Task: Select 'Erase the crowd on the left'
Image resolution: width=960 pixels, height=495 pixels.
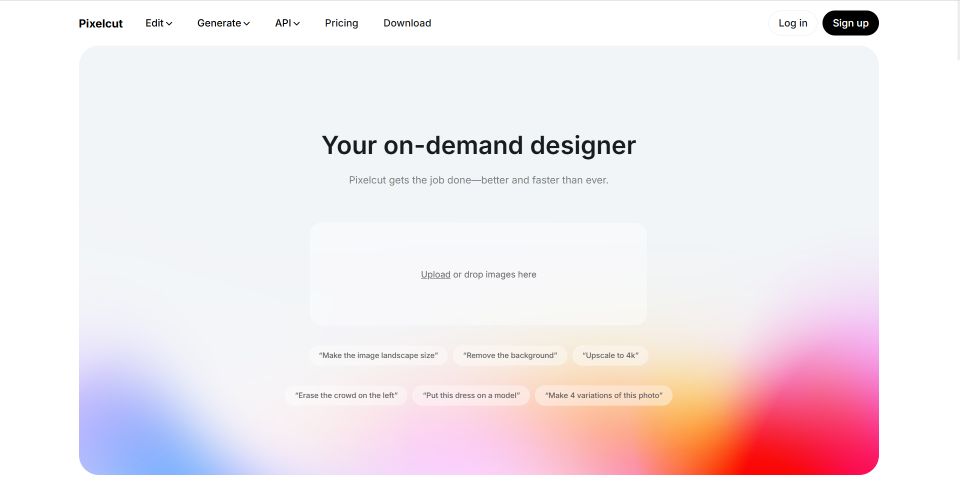Action: point(347,395)
